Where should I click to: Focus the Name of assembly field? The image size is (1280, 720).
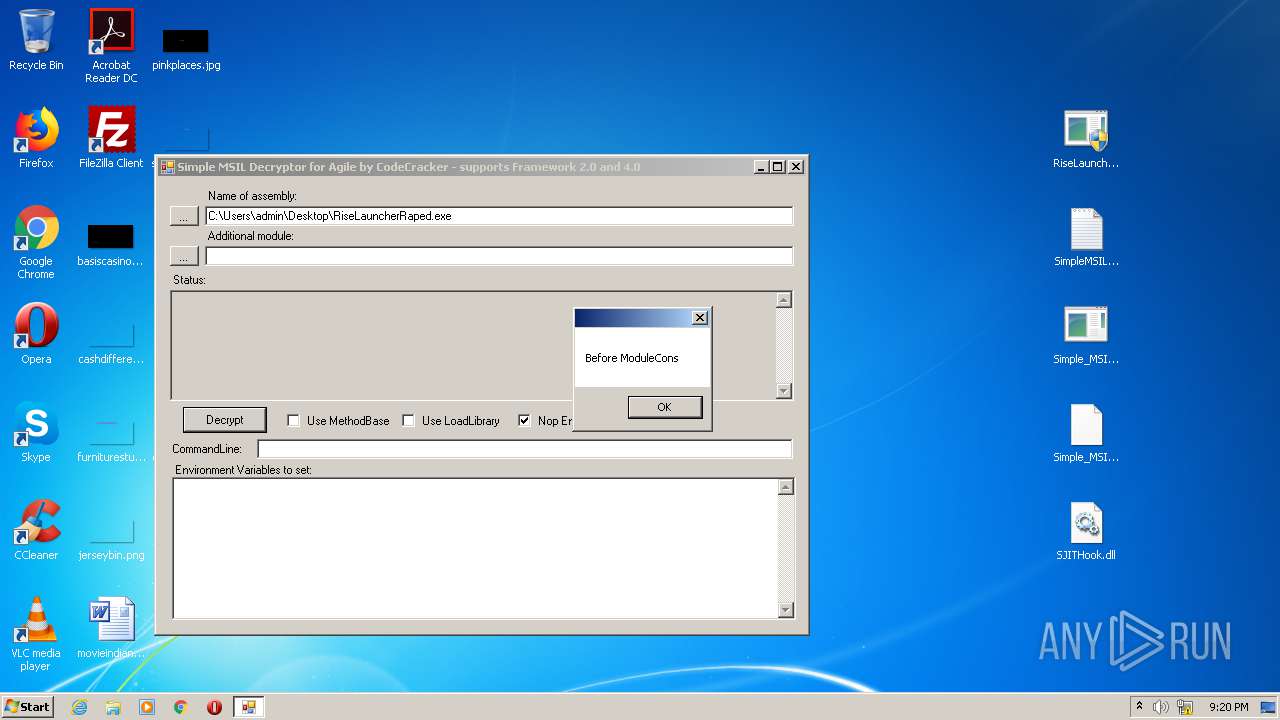[x=499, y=216]
